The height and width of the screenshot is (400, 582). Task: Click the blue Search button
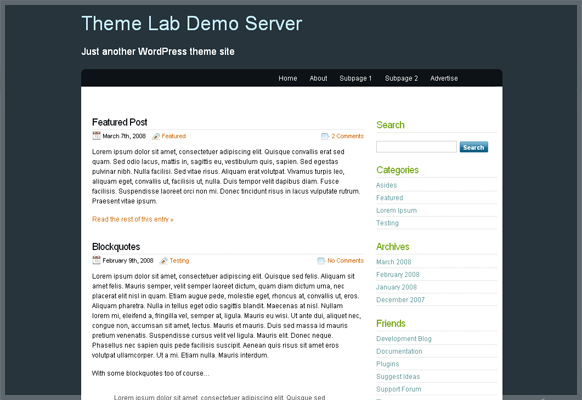coord(474,147)
